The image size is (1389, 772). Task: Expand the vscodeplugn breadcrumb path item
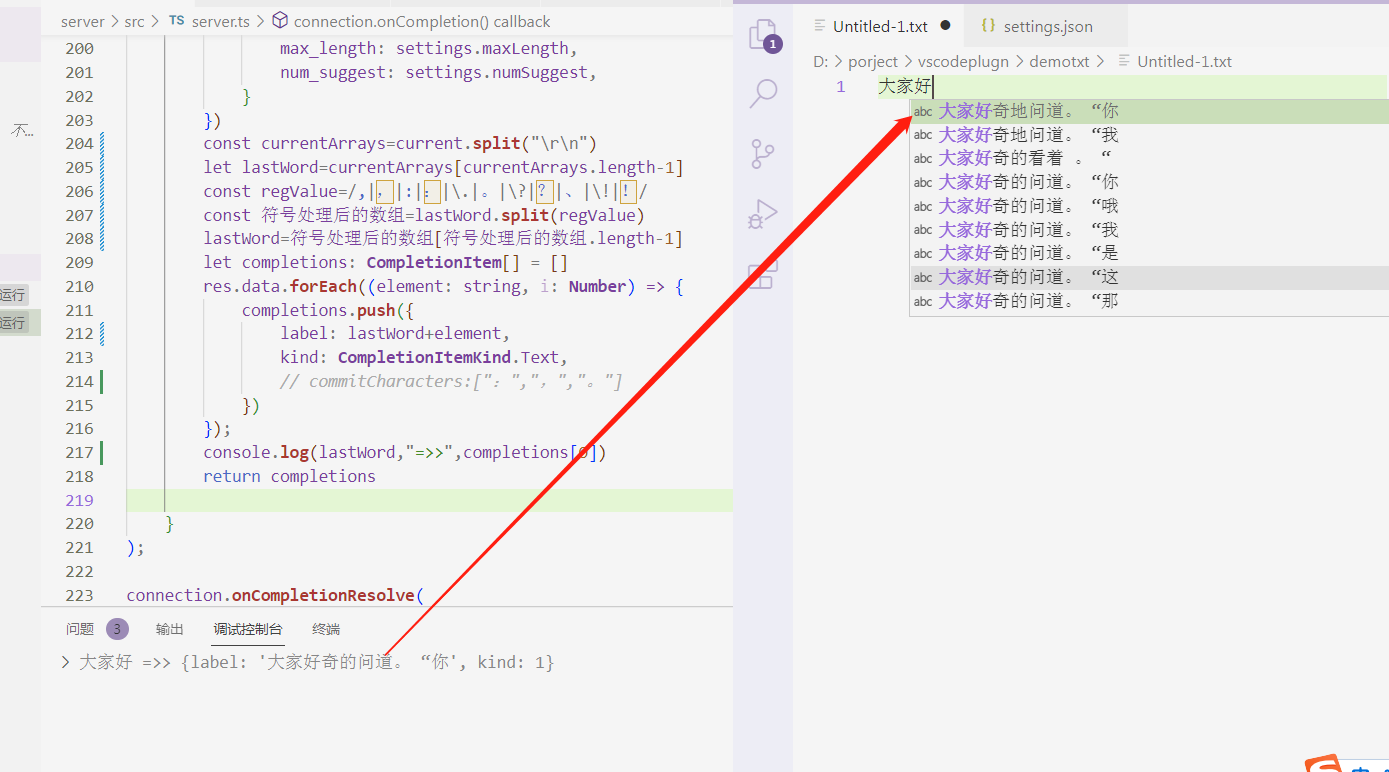963,61
